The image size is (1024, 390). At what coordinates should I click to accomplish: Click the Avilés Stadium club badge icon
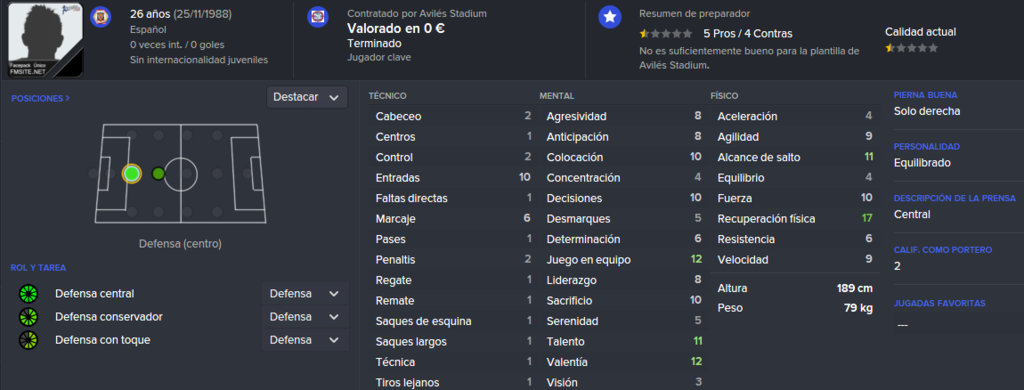click(317, 16)
